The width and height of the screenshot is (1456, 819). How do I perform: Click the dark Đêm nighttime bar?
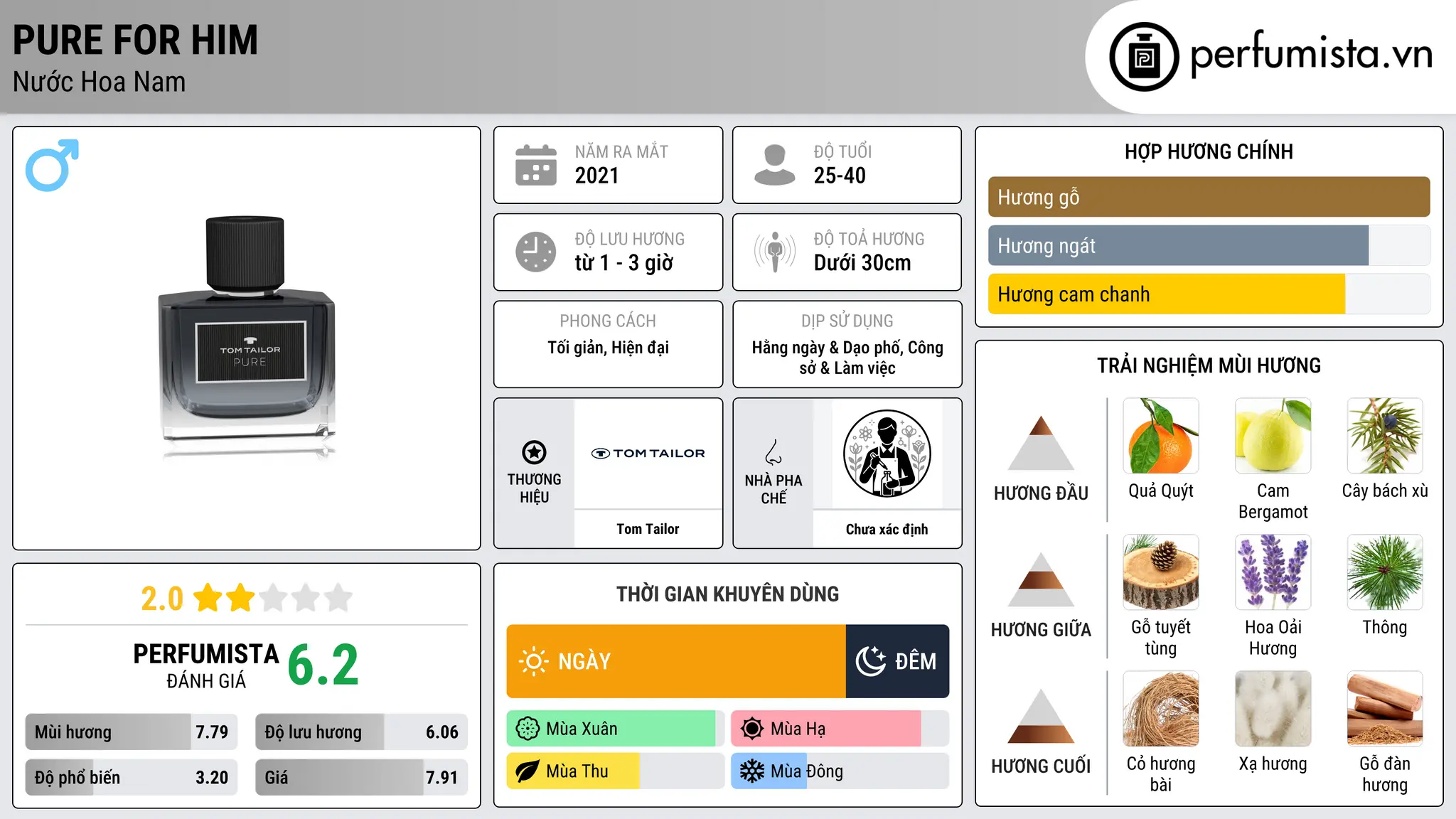(x=897, y=661)
